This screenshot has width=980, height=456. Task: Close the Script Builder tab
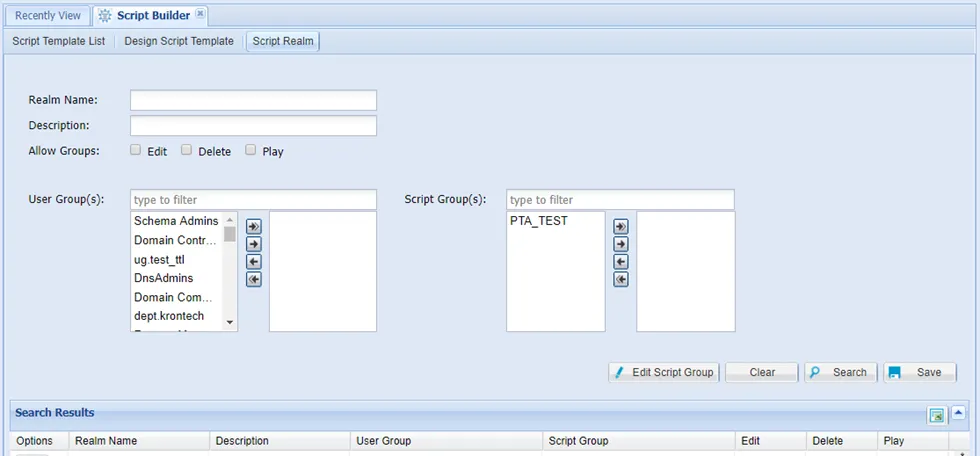[199, 14]
